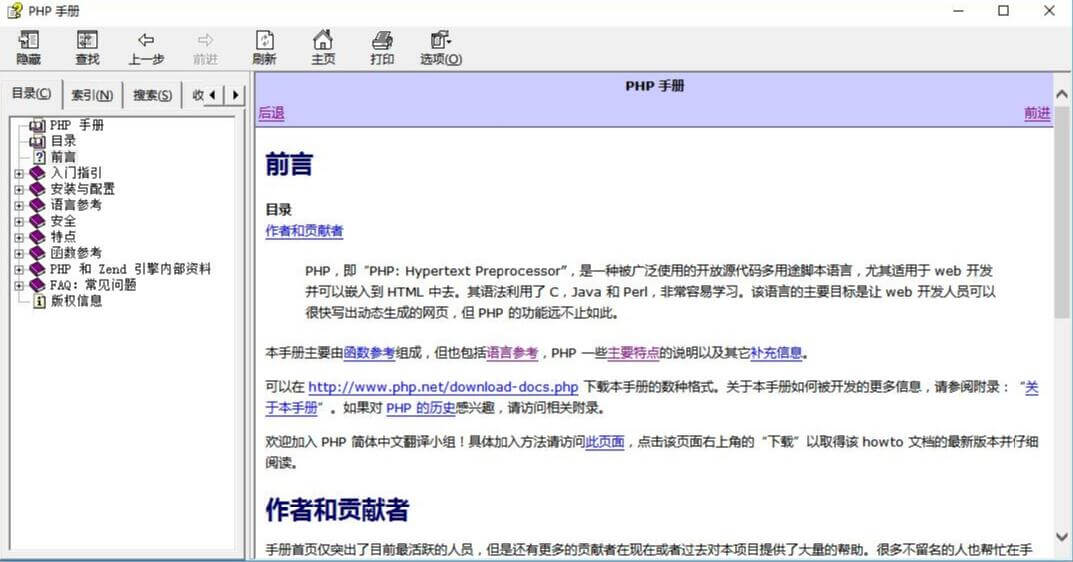Click the 后退 link in page header
This screenshot has height=562, width=1073.
pyautogui.click(x=271, y=113)
